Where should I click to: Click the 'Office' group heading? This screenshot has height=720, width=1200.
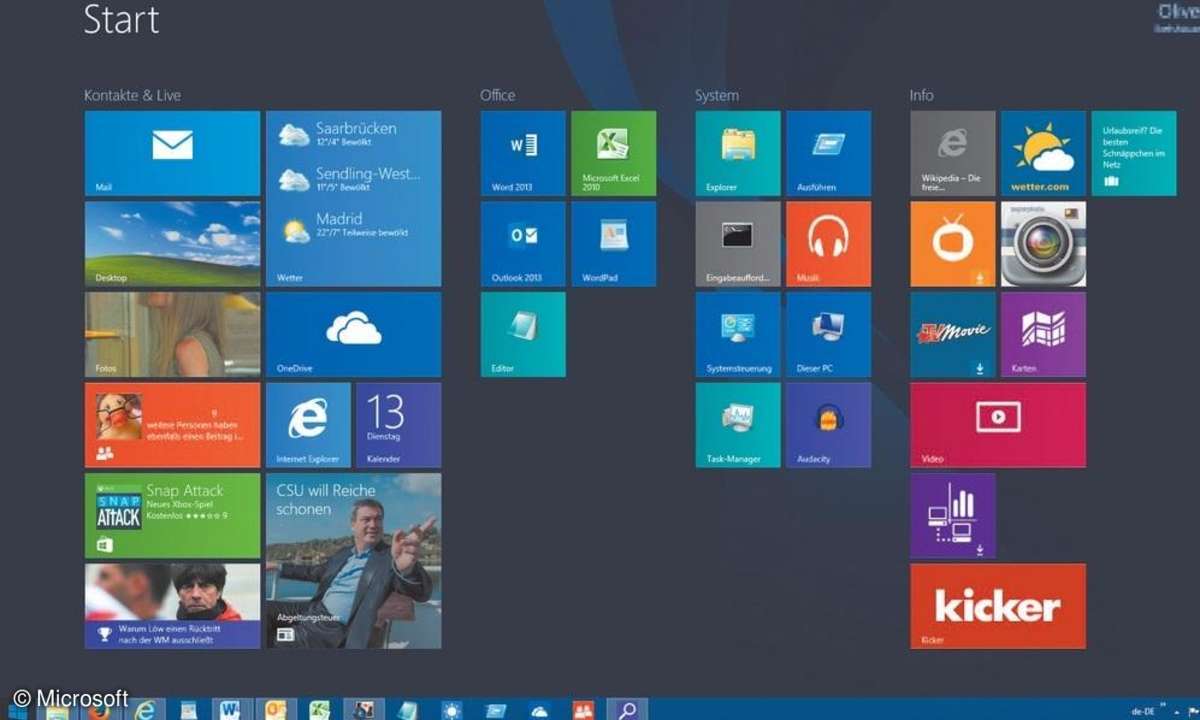pos(497,95)
